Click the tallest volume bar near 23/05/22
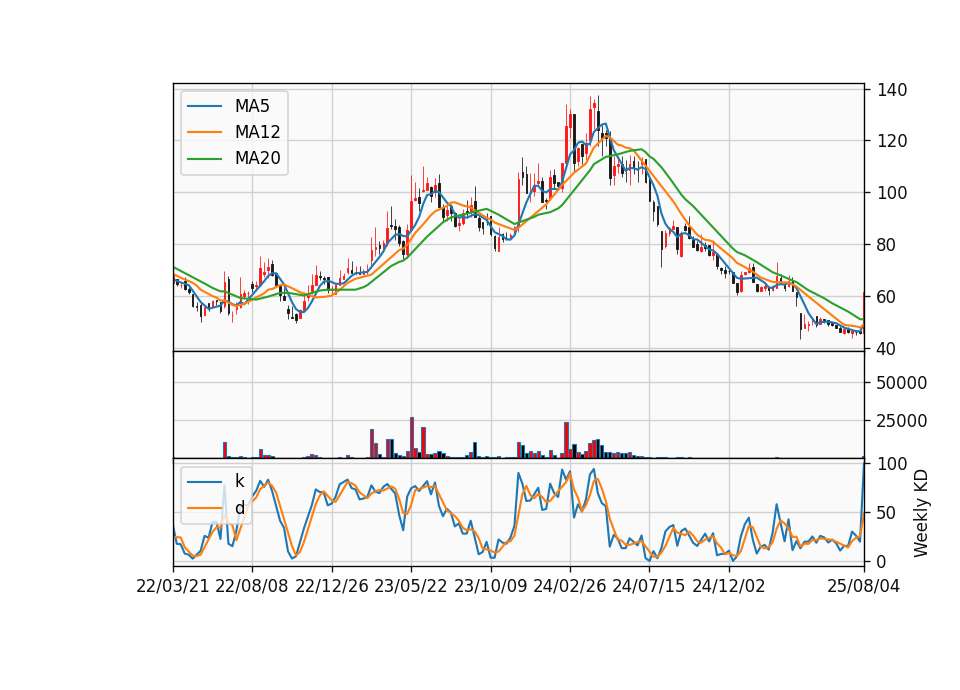The width and height of the screenshot is (960, 690). click(x=412, y=438)
